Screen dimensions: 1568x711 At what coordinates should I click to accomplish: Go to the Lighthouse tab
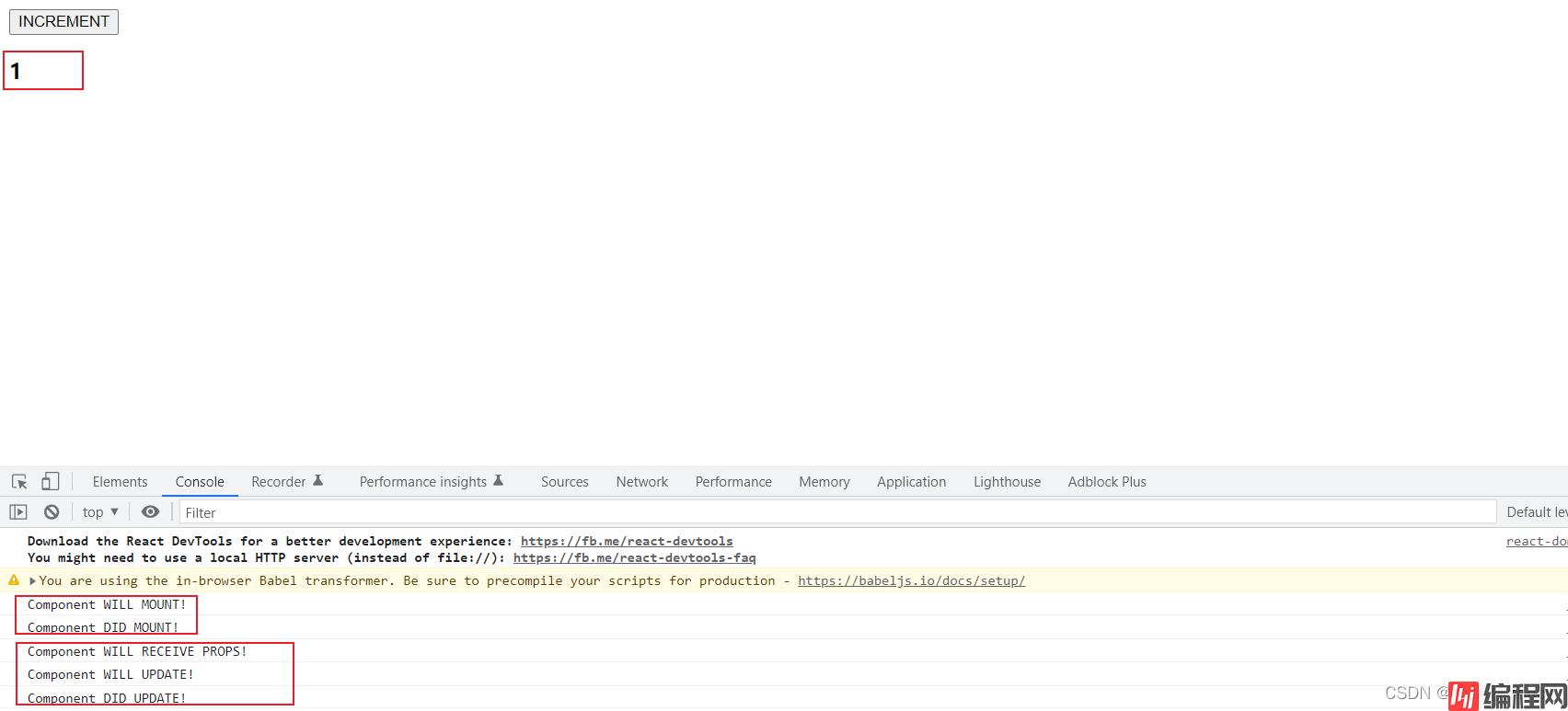(1007, 482)
